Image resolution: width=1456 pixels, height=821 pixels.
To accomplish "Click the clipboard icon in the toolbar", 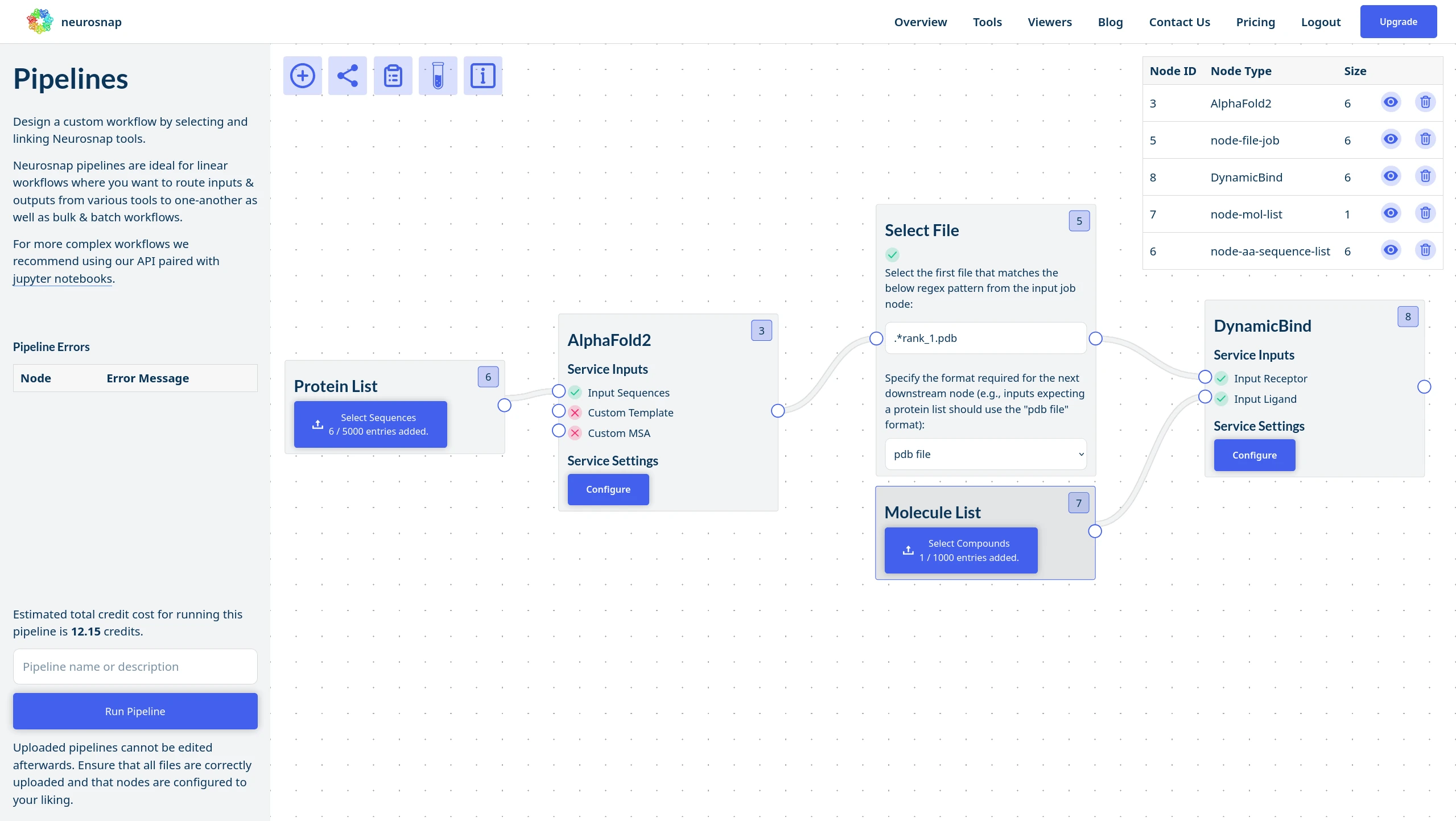I will pyautogui.click(x=393, y=75).
